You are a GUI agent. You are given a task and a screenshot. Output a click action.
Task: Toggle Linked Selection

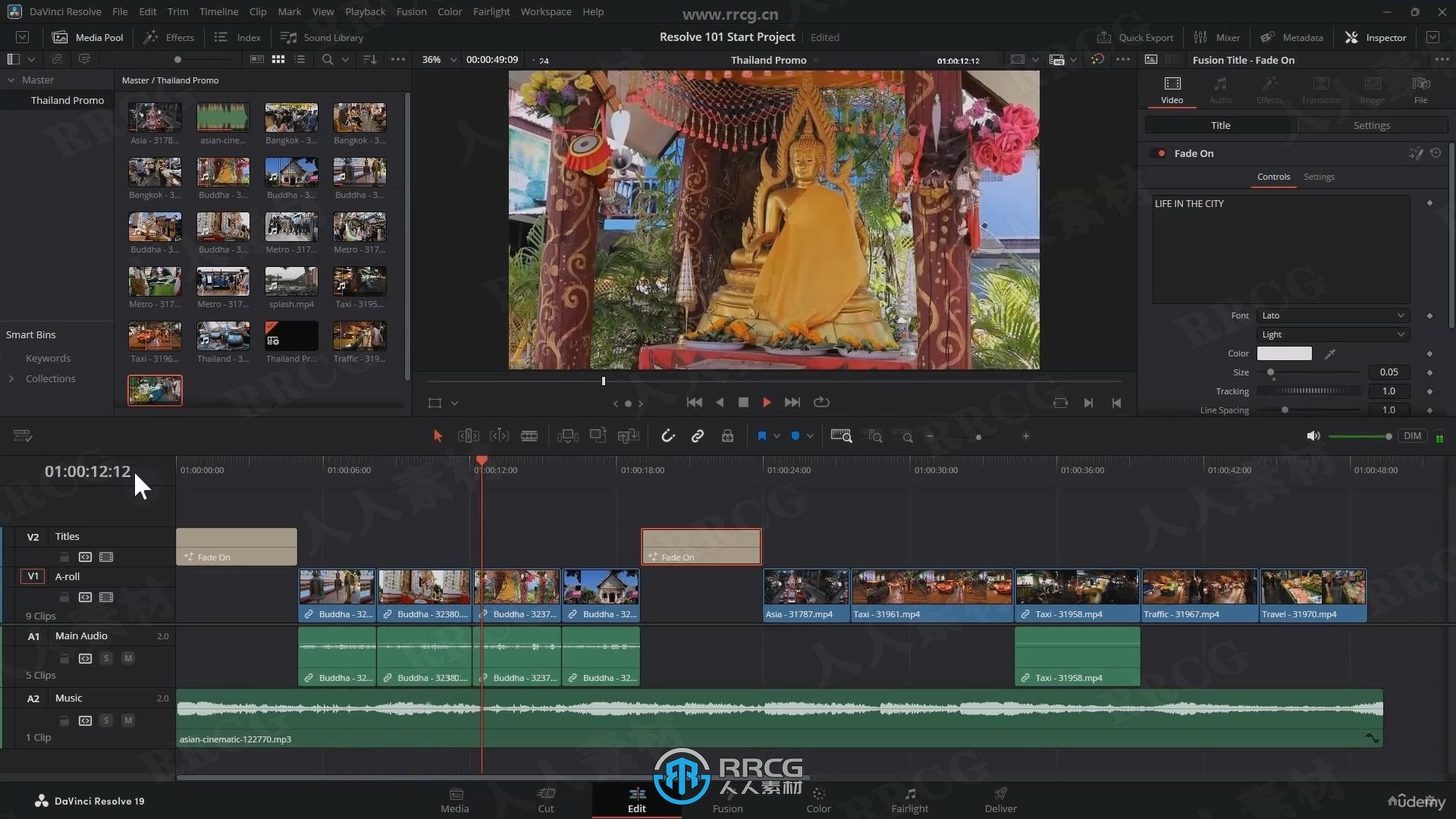click(698, 436)
